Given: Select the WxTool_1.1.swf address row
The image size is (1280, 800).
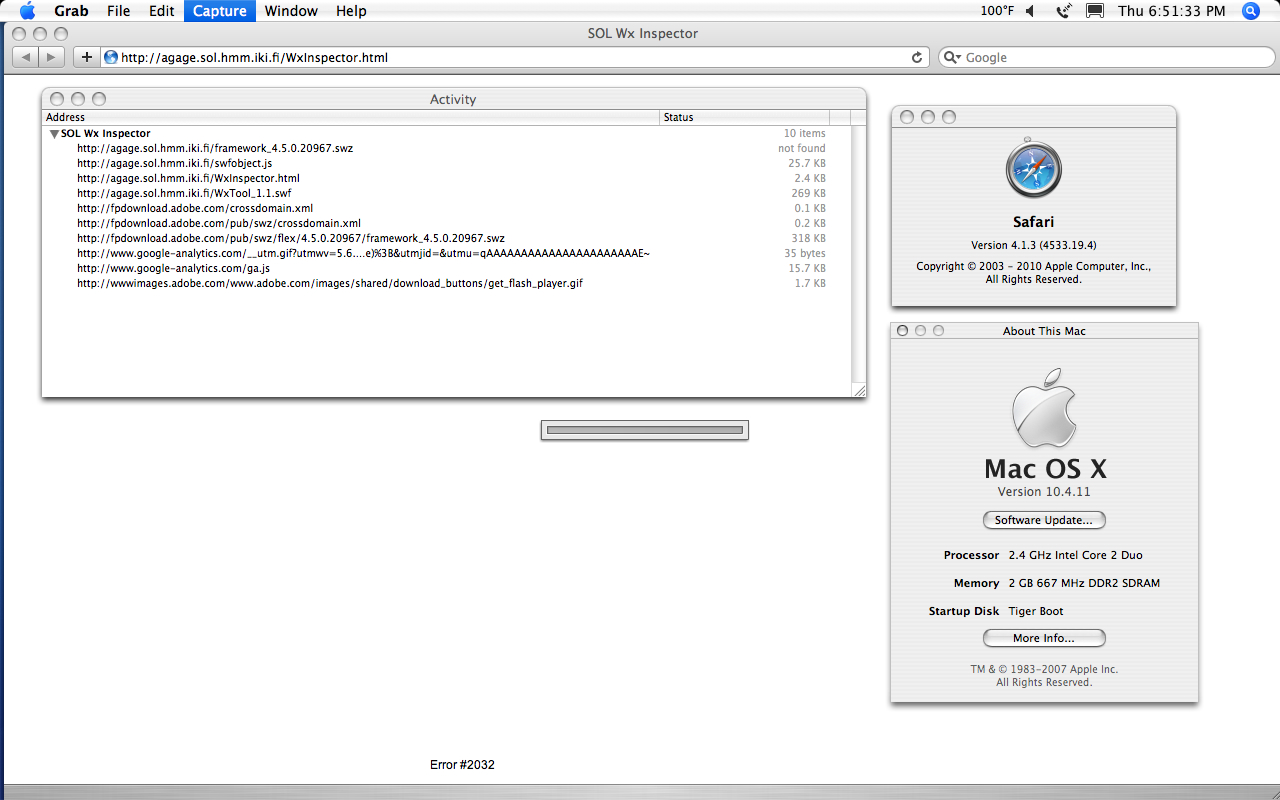Looking at the screenshot, I should tap(446, 193).
